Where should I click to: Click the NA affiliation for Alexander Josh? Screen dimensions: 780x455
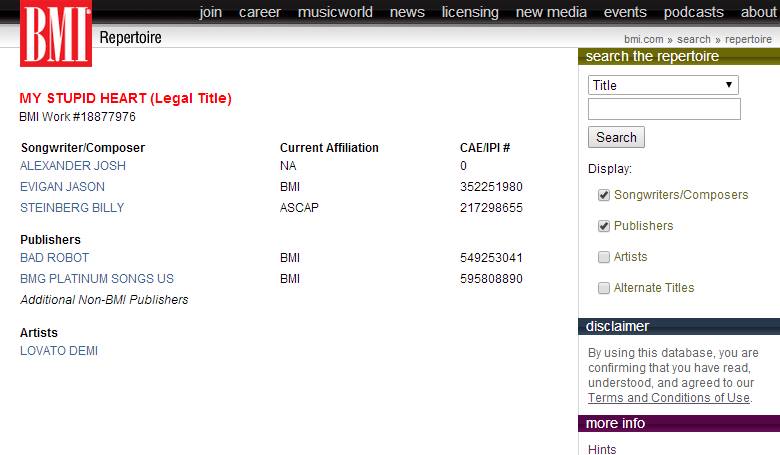coord(288,166)
